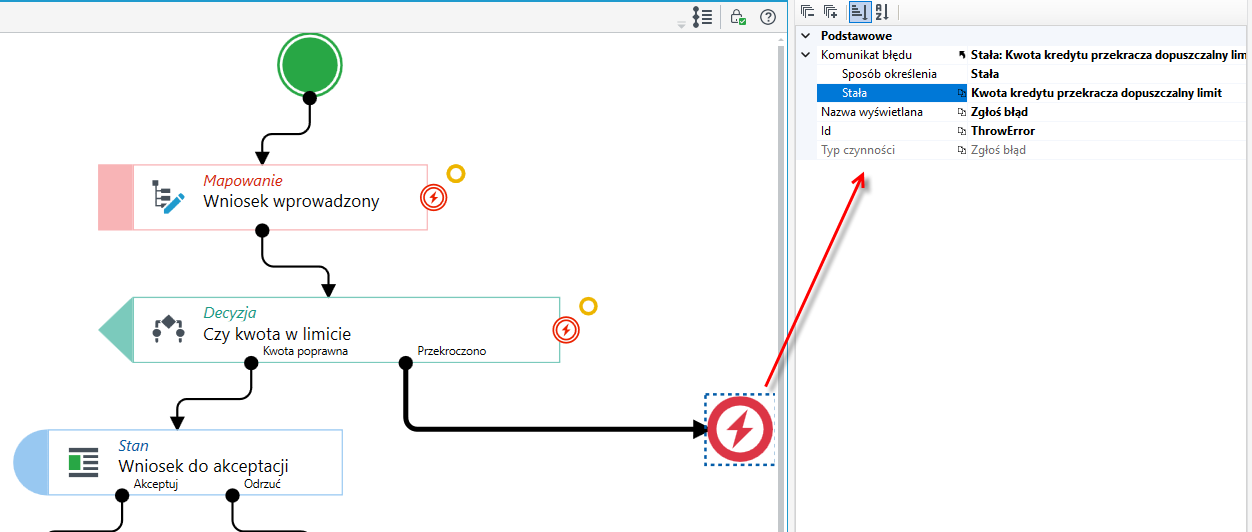Click the collapse all properties icon
The width and height of the screenshot is (1252, 532).
(x=807, y=12)
